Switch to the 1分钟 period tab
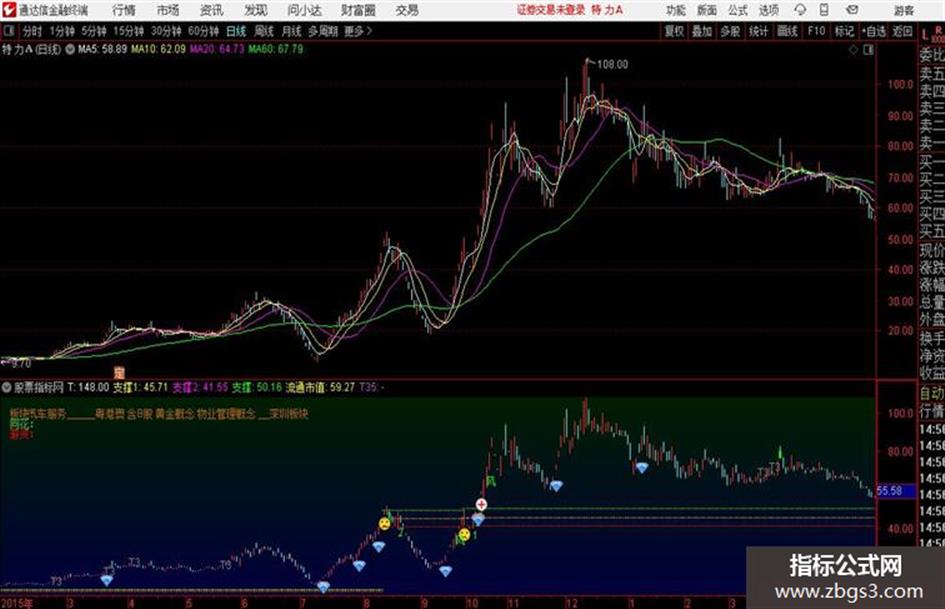 coord(61,31)
